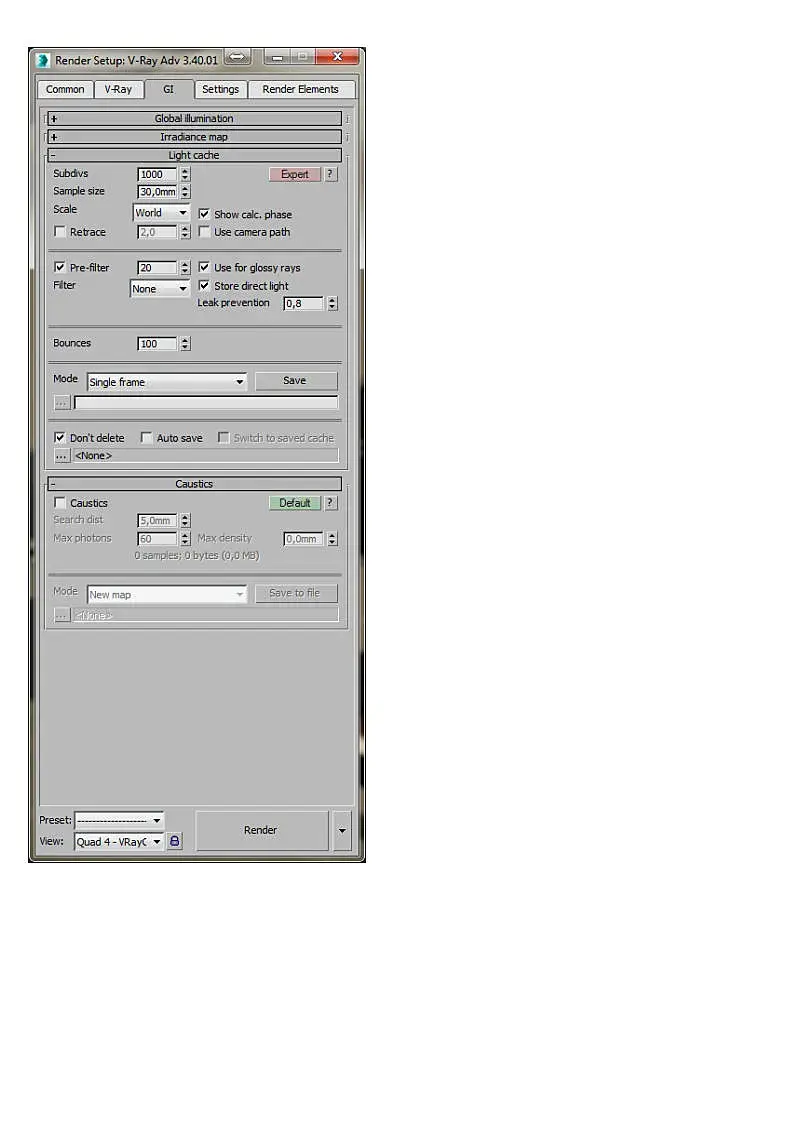Viewport: 797px width, 1123px height.
Task: Expand the Global illumination rollout
Action: pos(194,119)
